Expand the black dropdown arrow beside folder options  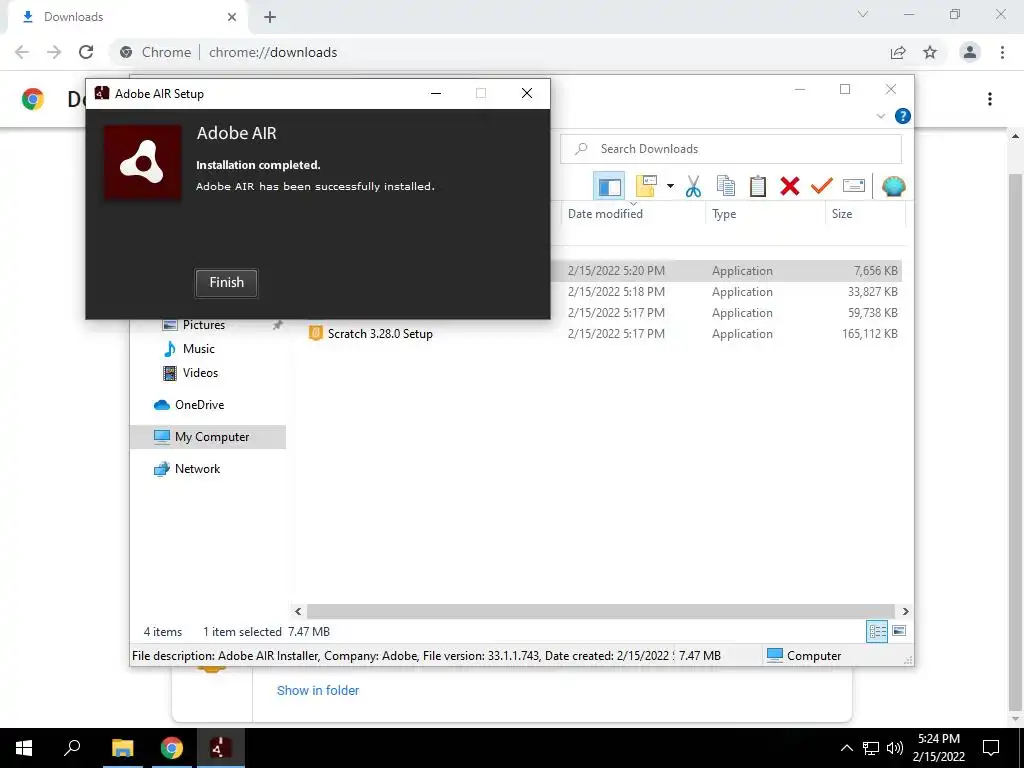670,186
